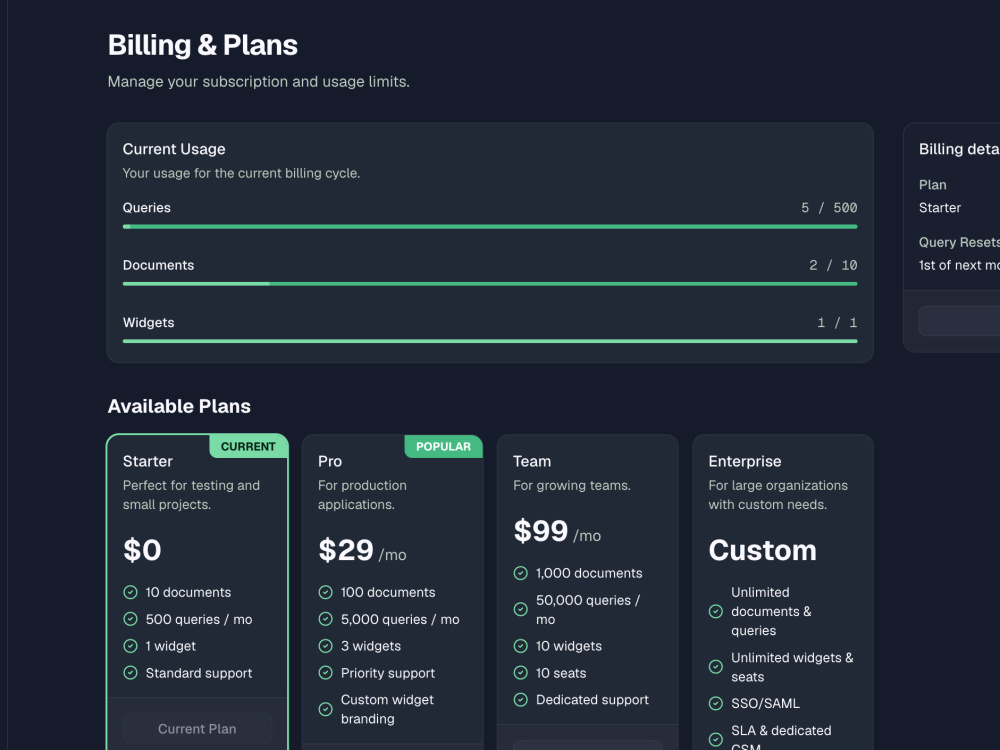Select the Pro plan card title
Screen dimensions: 1000x750
[x=330, y=461]
